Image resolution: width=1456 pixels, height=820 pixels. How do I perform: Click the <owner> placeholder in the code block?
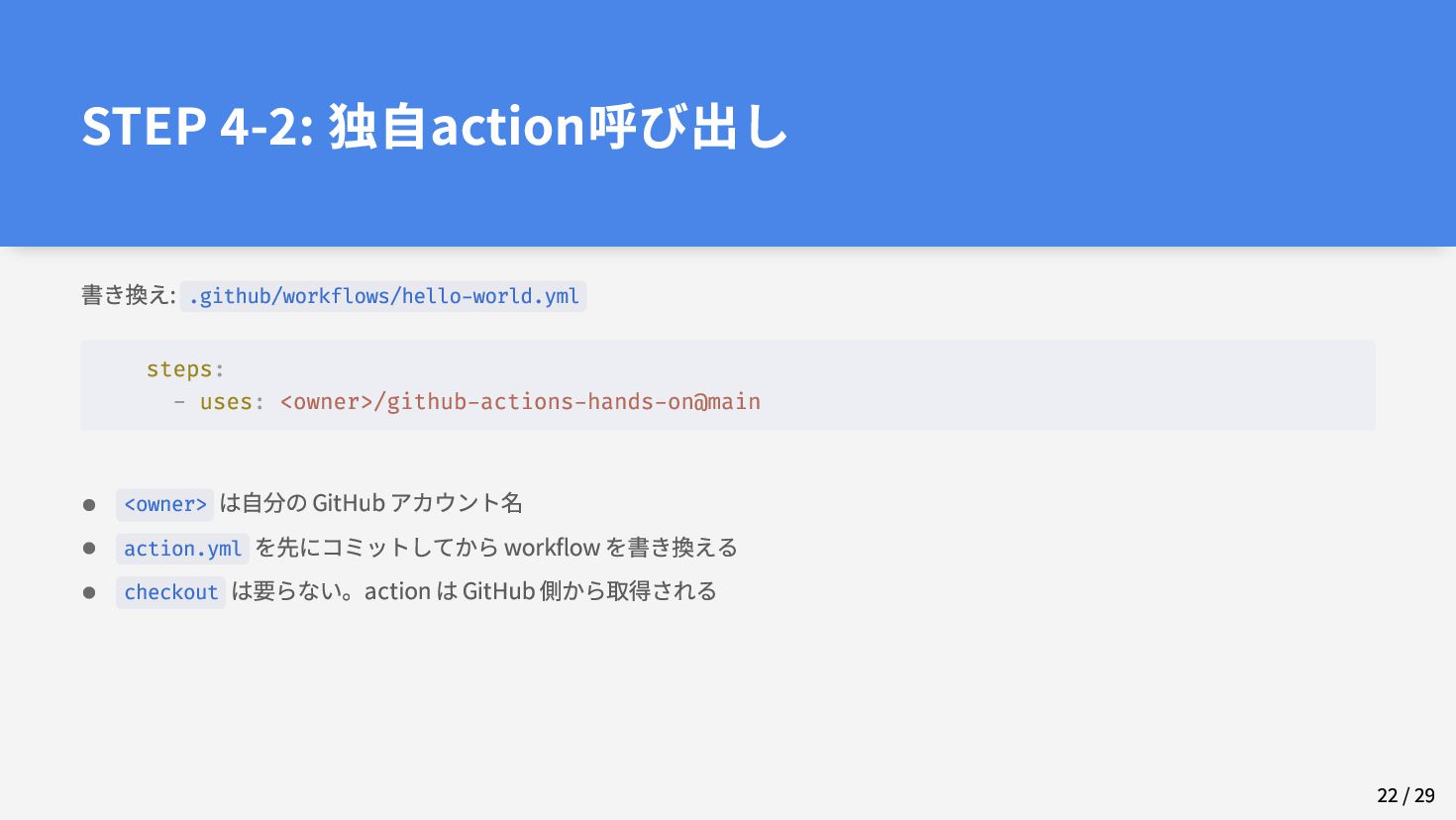point(327,402)
